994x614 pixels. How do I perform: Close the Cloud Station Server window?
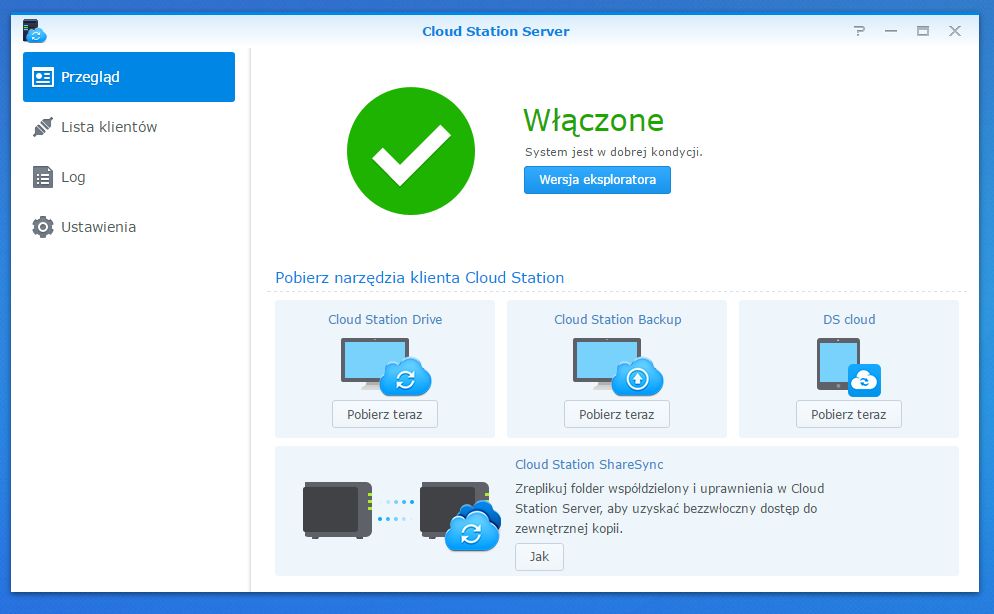click(x=955, y=31)
